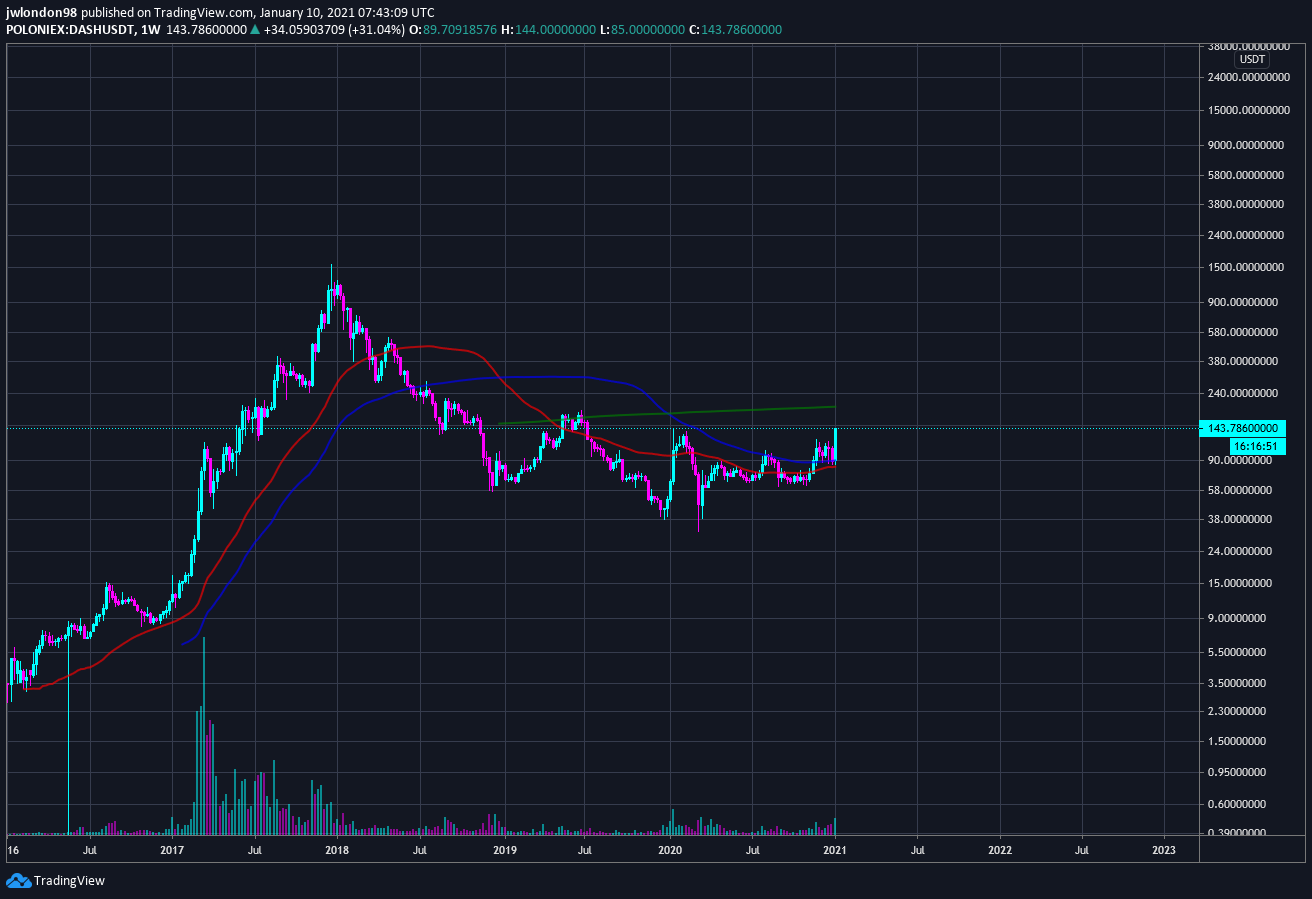Open the TradingView wordmark link at bottom
This screenshot has width=1312, height=899.
69,881
